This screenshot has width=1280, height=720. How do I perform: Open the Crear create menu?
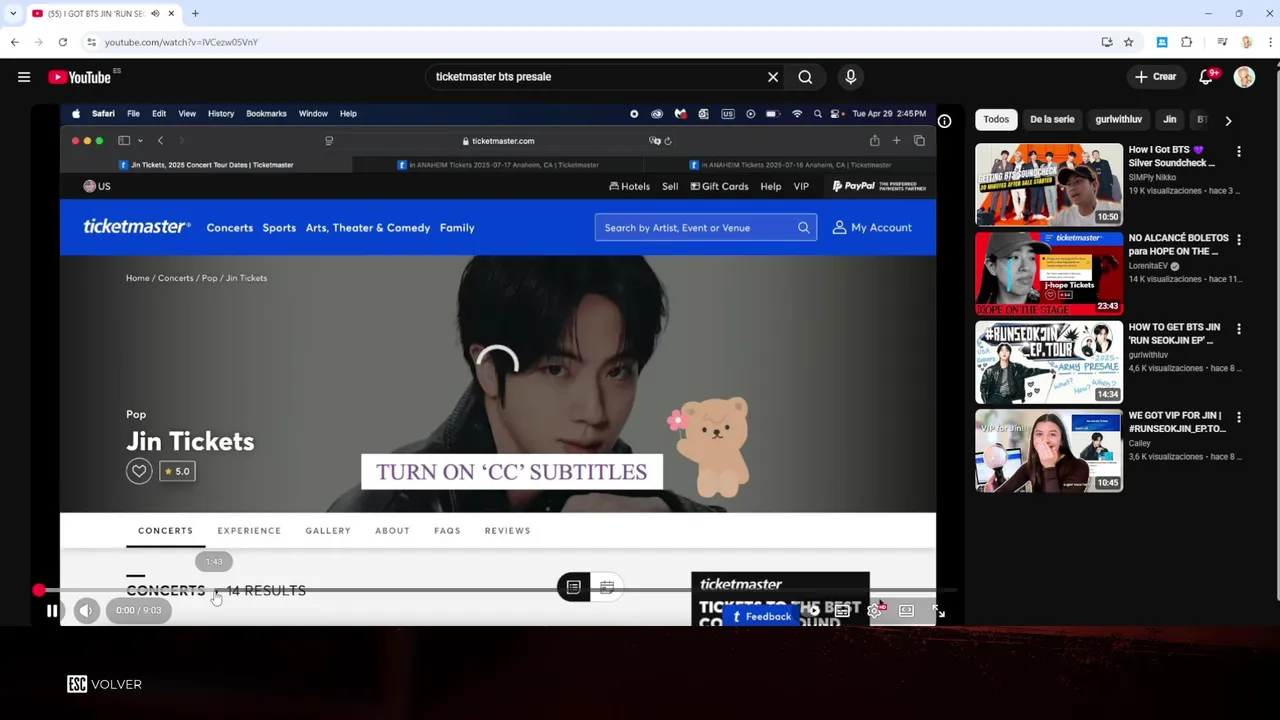(x=1155, y=77)
